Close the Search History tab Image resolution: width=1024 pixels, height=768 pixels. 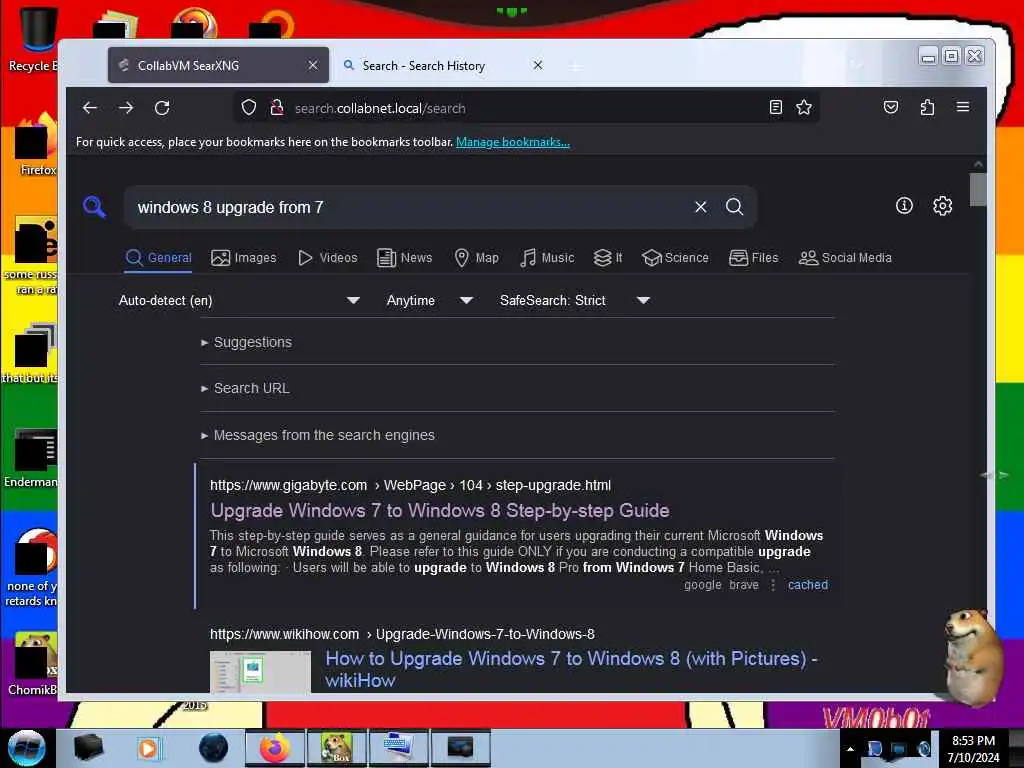pyautogui.click(x=537, y=65)
